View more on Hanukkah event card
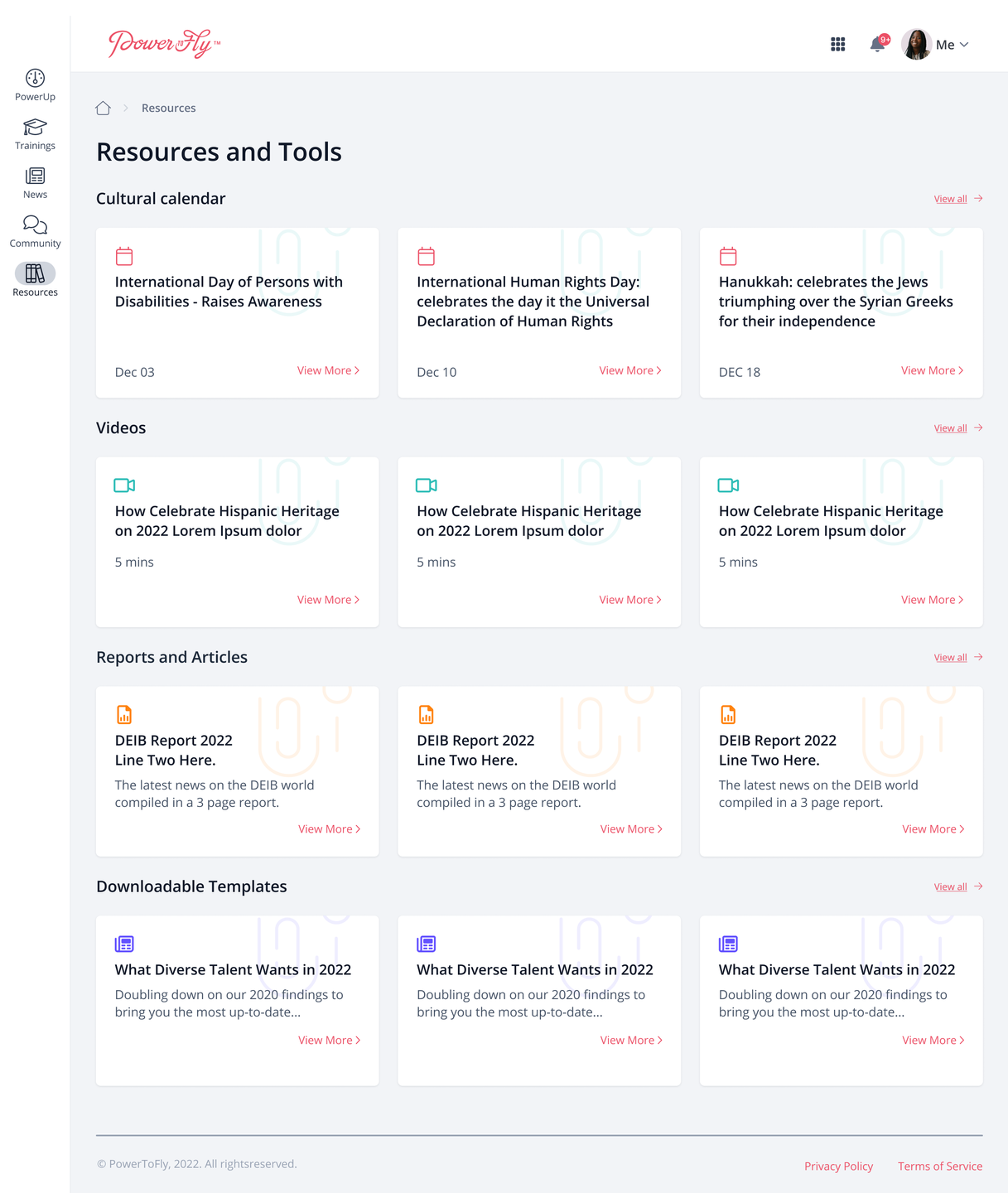This screenshot has height=1193, width=1008. click(933, 370)
